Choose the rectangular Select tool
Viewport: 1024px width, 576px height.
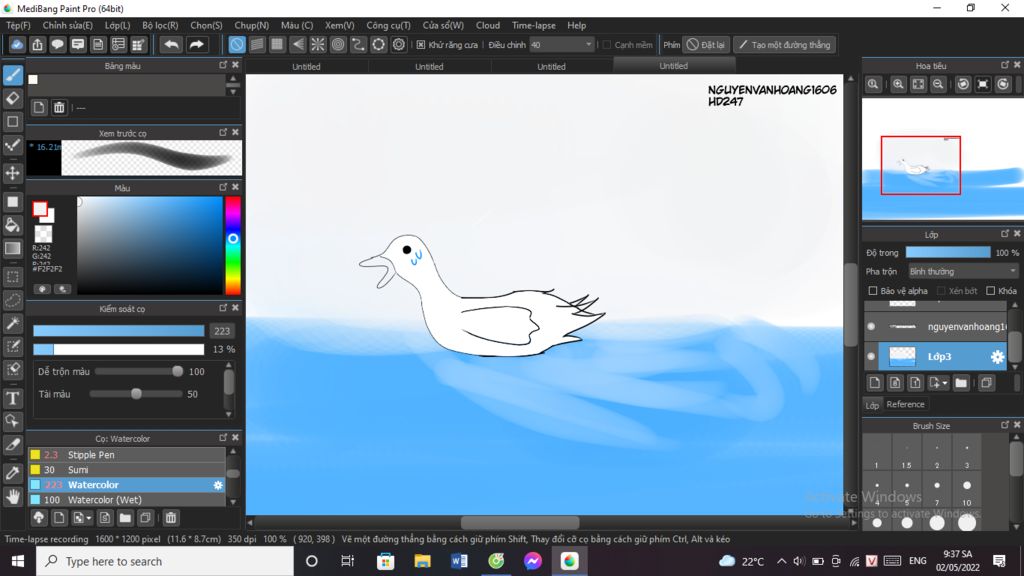tap(12, 276)
